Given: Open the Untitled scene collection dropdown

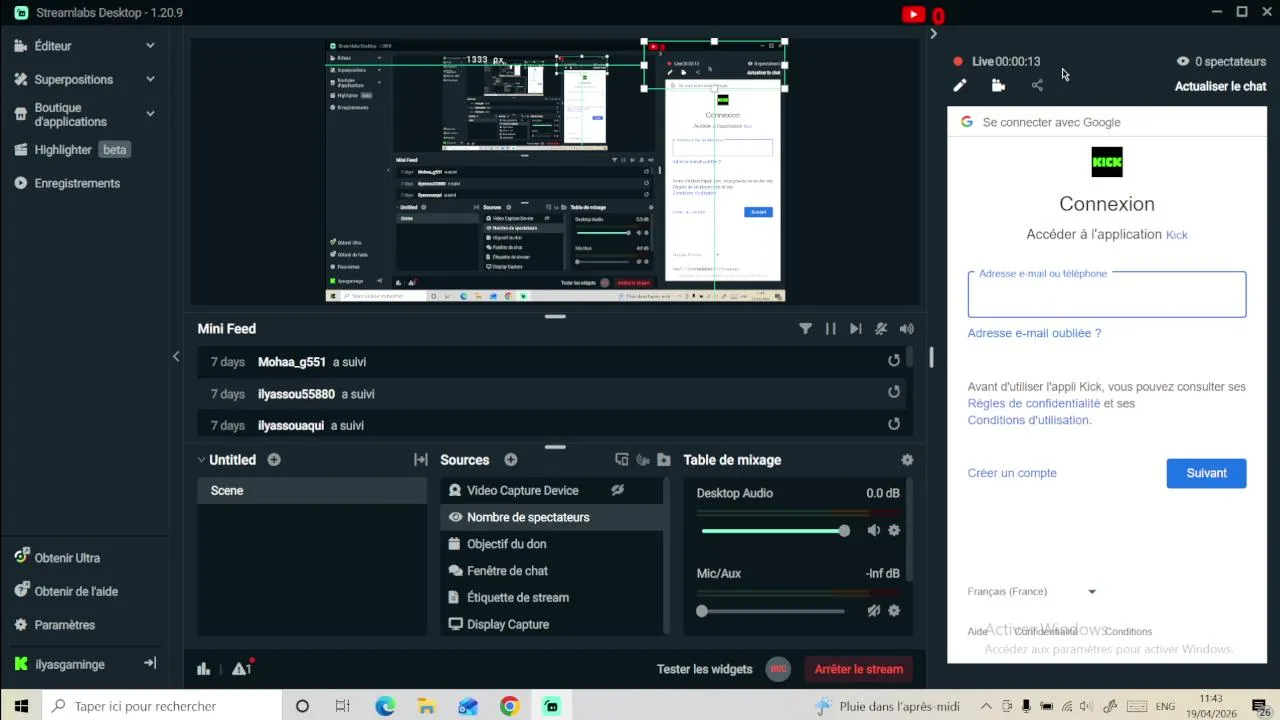Looking at the screenshot, I should coord(227,460).
